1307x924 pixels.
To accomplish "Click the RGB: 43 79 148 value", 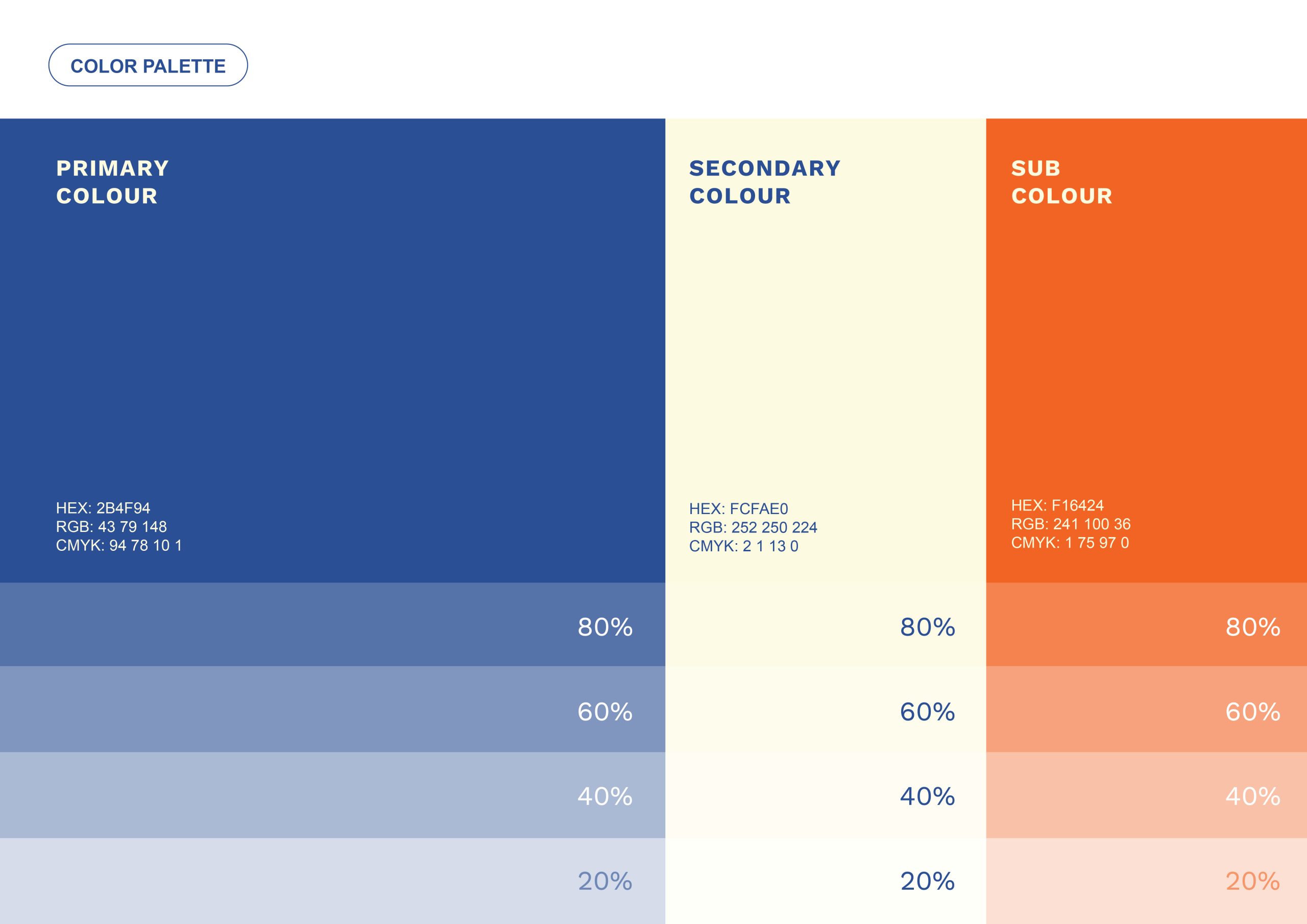I will [x=111, y=527].
